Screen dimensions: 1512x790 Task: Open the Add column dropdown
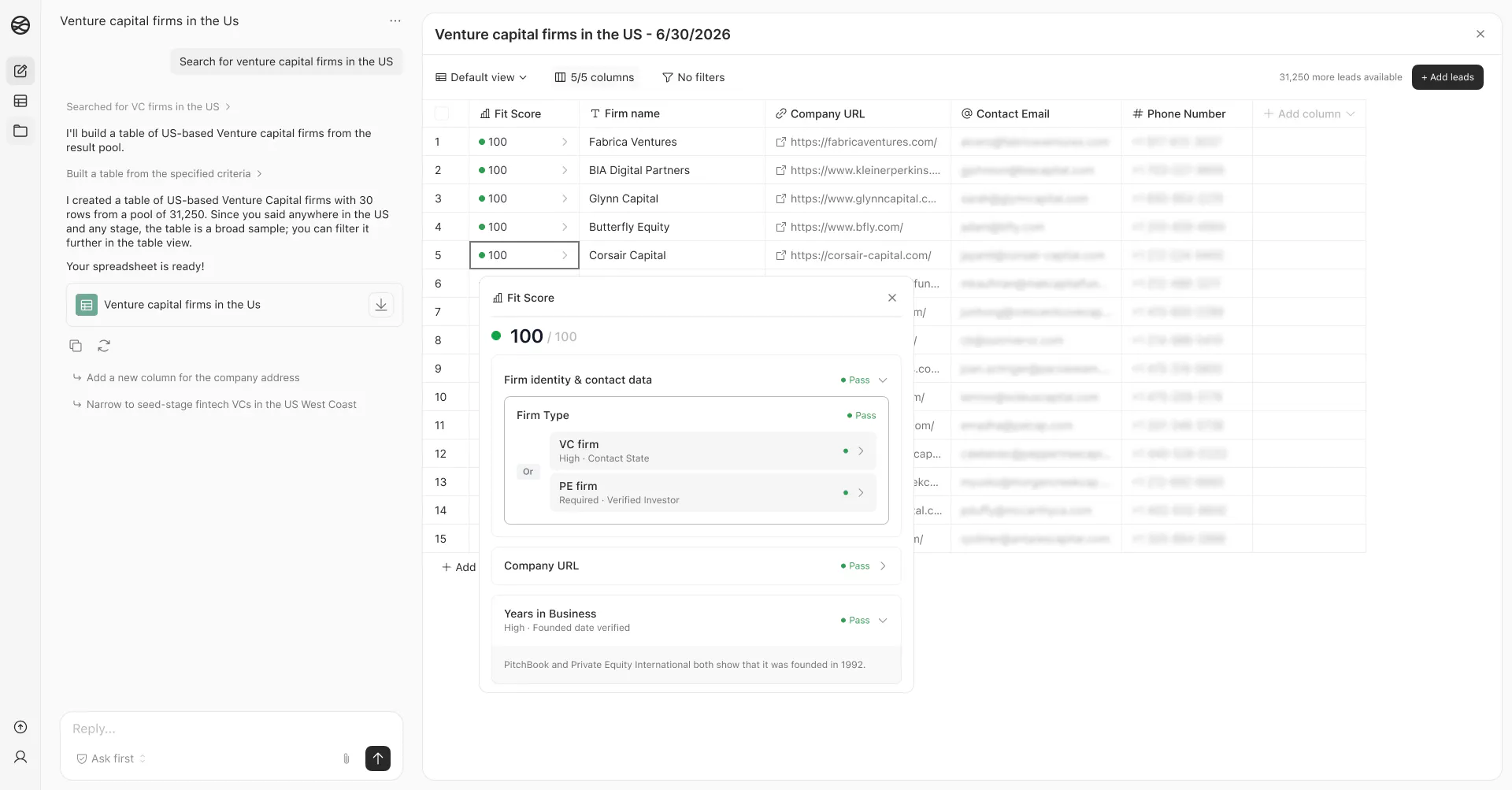pos(1309,113)
